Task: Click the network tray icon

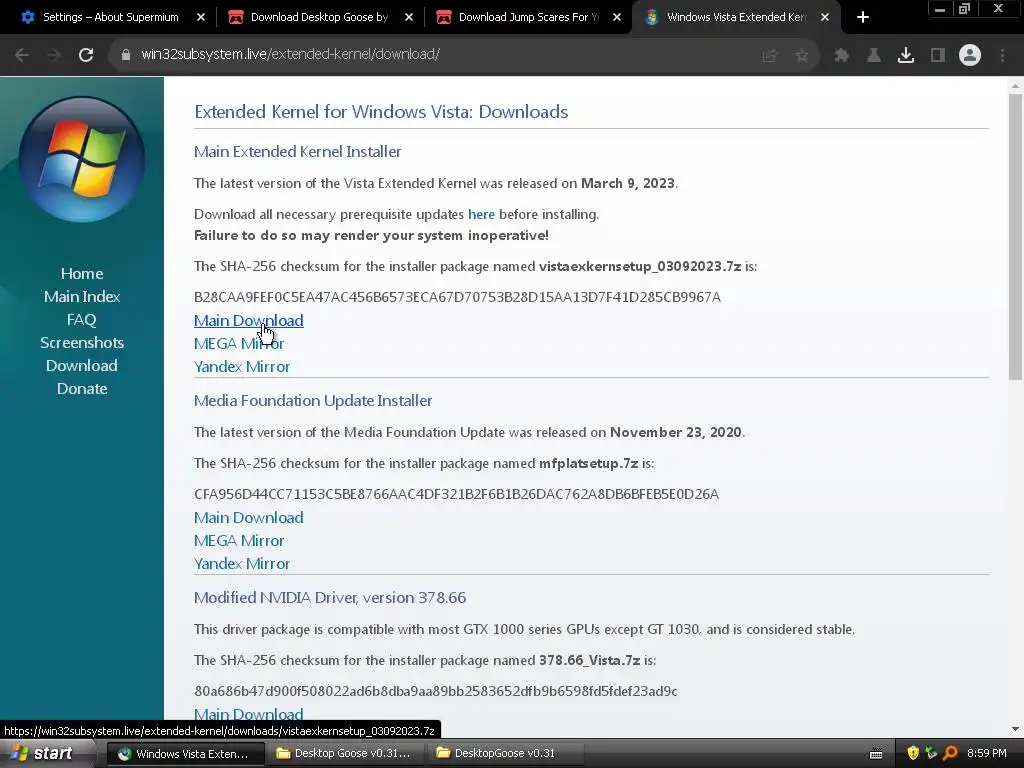Action: pyautogui.click(x=931, y=754)
